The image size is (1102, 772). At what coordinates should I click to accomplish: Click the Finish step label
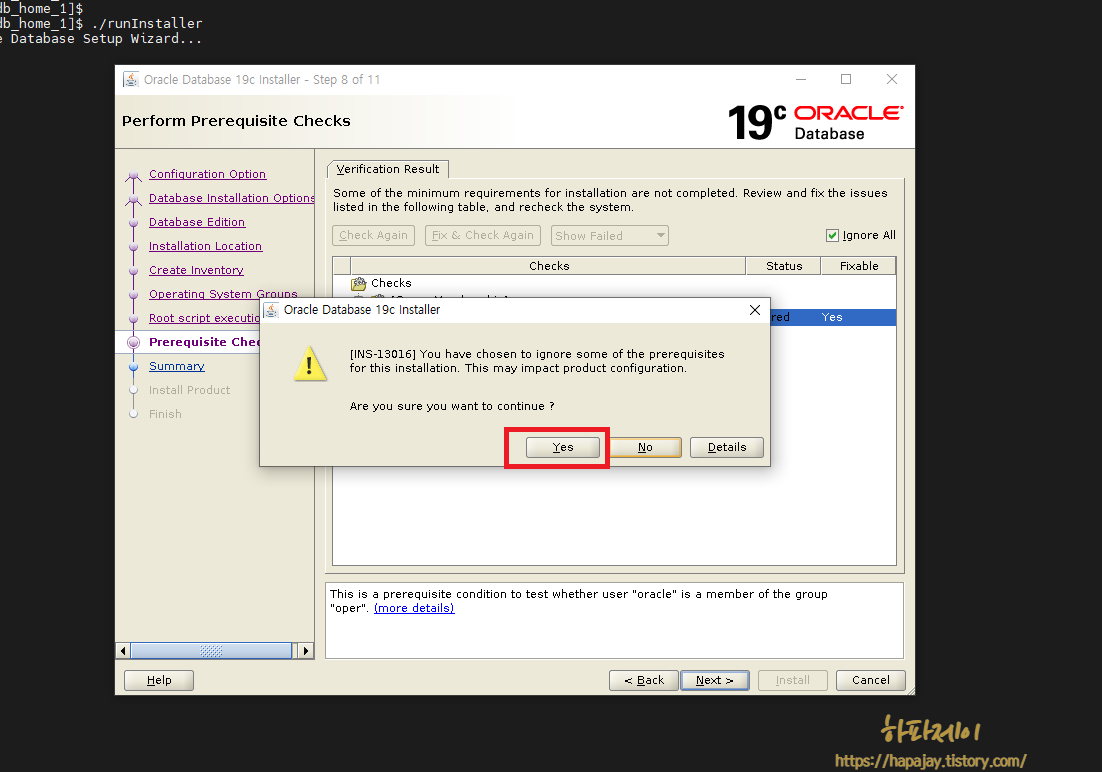tap(165, 414)
